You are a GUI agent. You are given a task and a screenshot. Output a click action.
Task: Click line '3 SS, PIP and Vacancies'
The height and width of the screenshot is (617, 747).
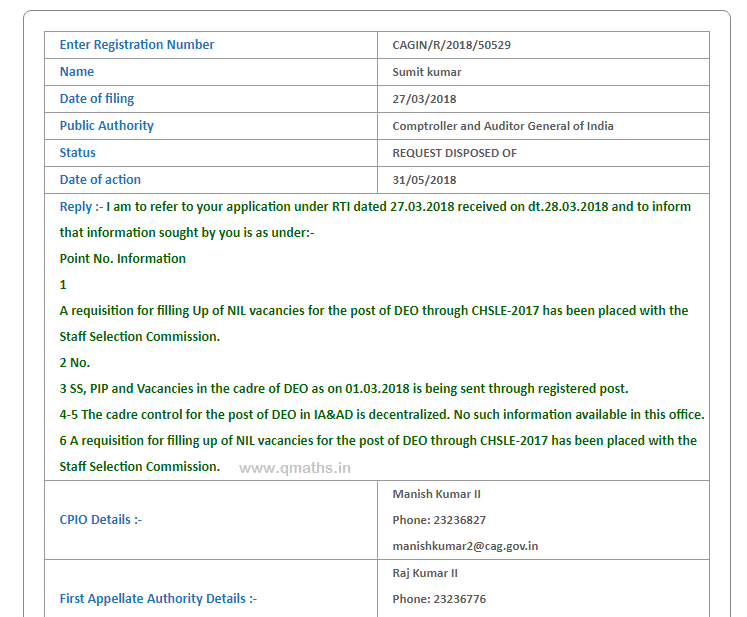(x=344, y=389)
